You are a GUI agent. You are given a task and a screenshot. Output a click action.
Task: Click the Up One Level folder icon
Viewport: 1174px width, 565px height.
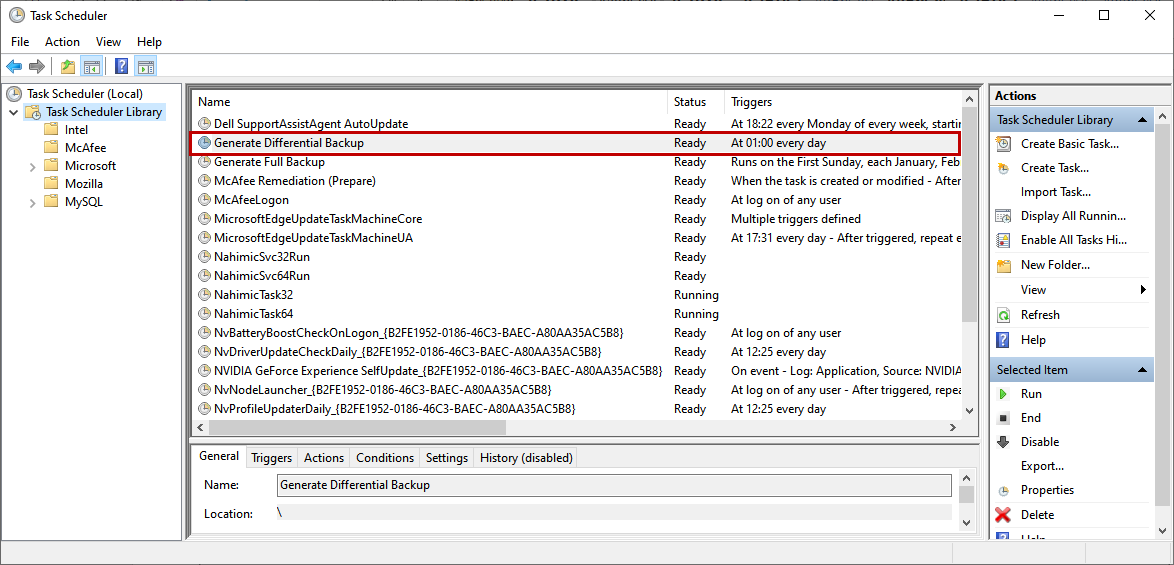[68, 67]
